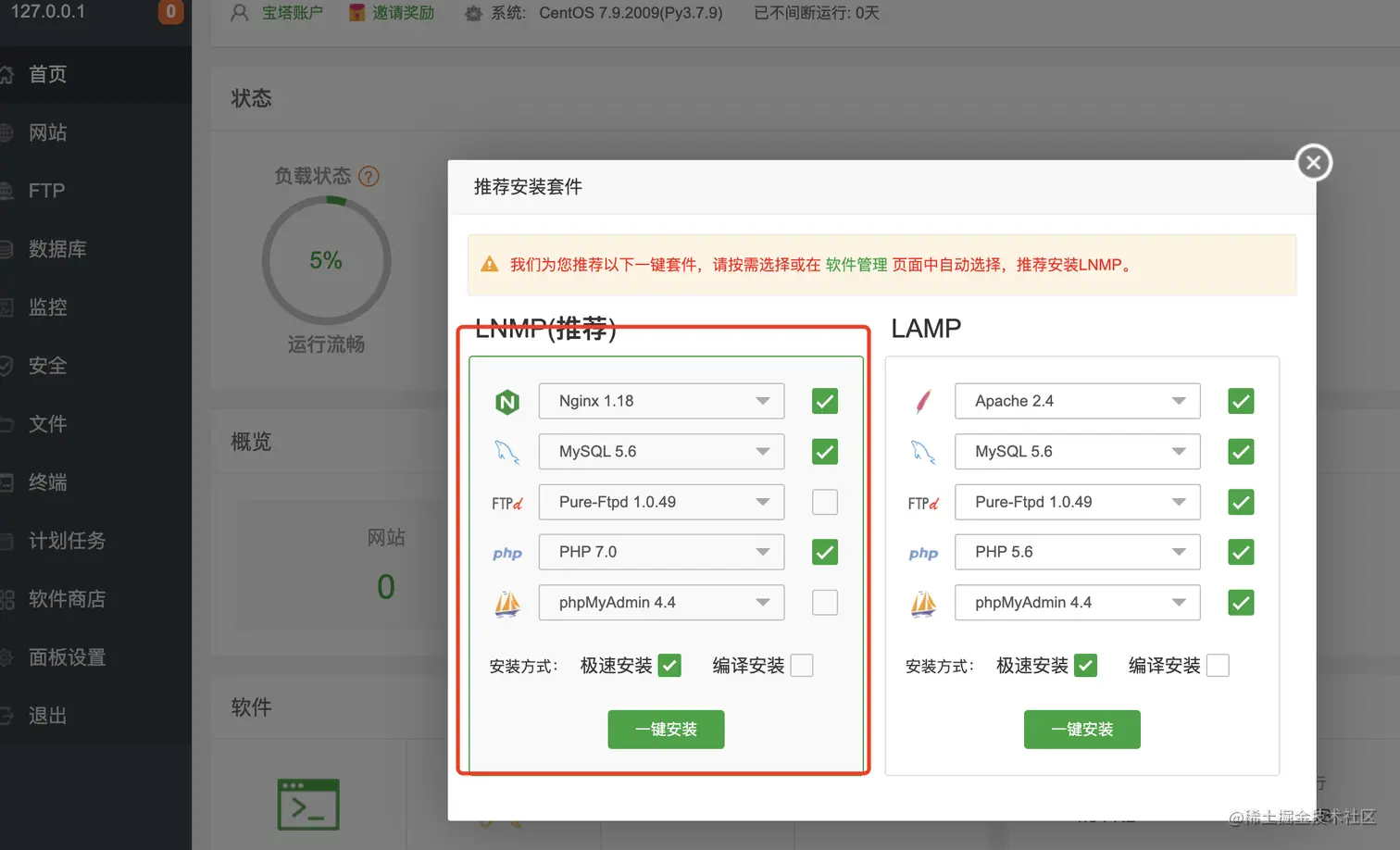The width and height of the screenshot is (1400, 850).
Task: Click 退出 to log out
Action: click(x=95, y=716)
